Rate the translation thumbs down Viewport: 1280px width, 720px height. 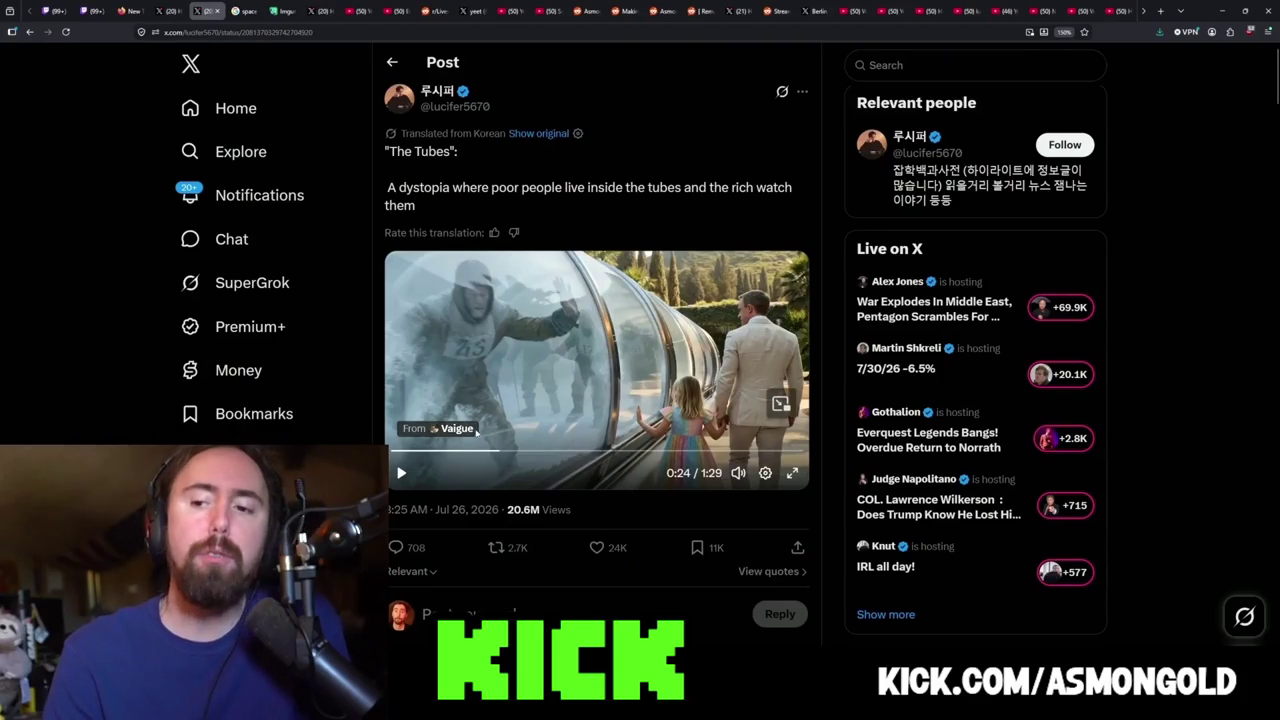pyautogui.click(x=514, y=232)
